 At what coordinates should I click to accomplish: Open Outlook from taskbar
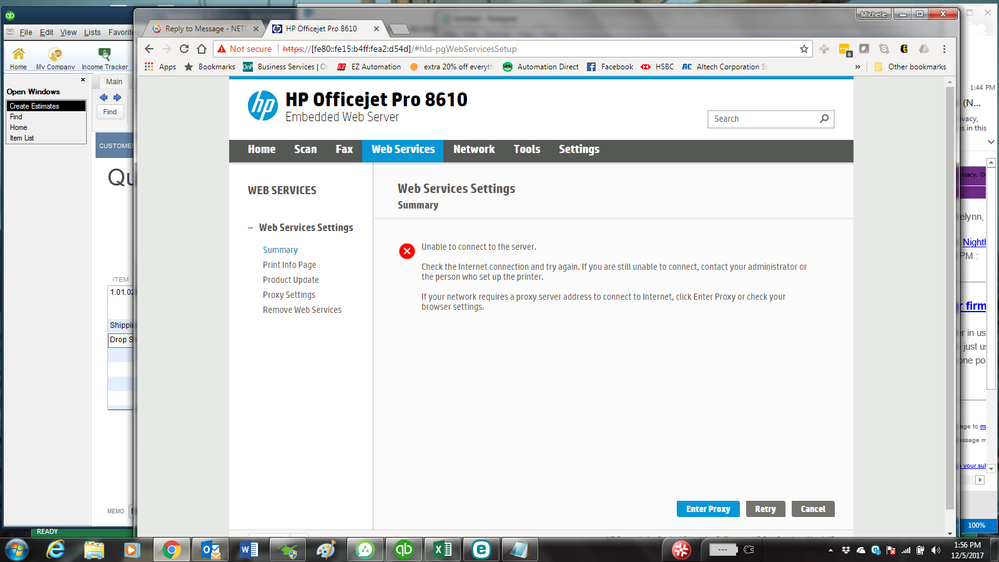click(210, 549)
